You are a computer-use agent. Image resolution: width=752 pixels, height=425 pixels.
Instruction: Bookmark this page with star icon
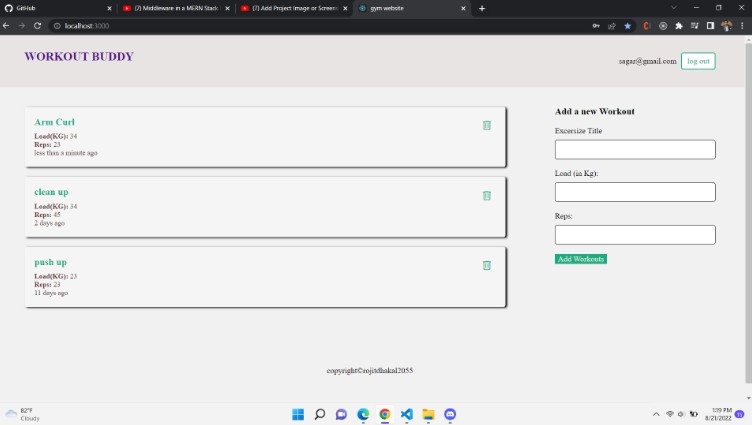click(627, 26)
